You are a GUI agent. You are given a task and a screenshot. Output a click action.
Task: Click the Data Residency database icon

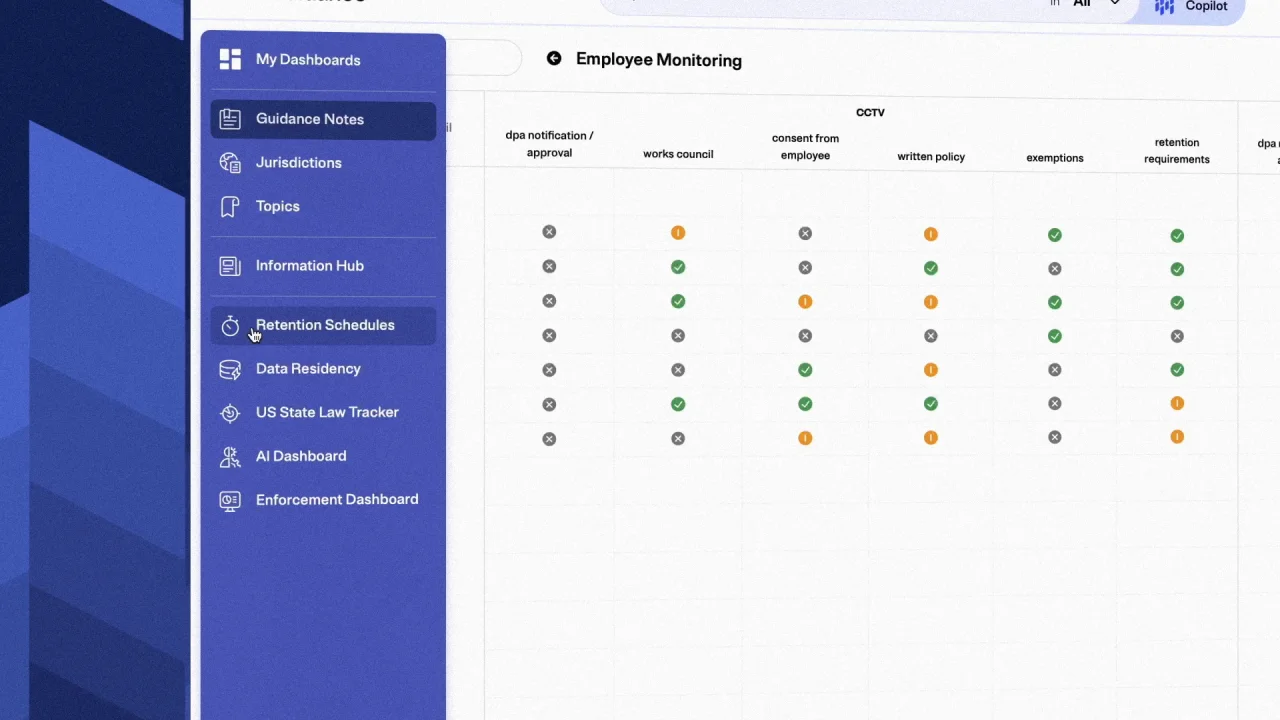point(230,370)
